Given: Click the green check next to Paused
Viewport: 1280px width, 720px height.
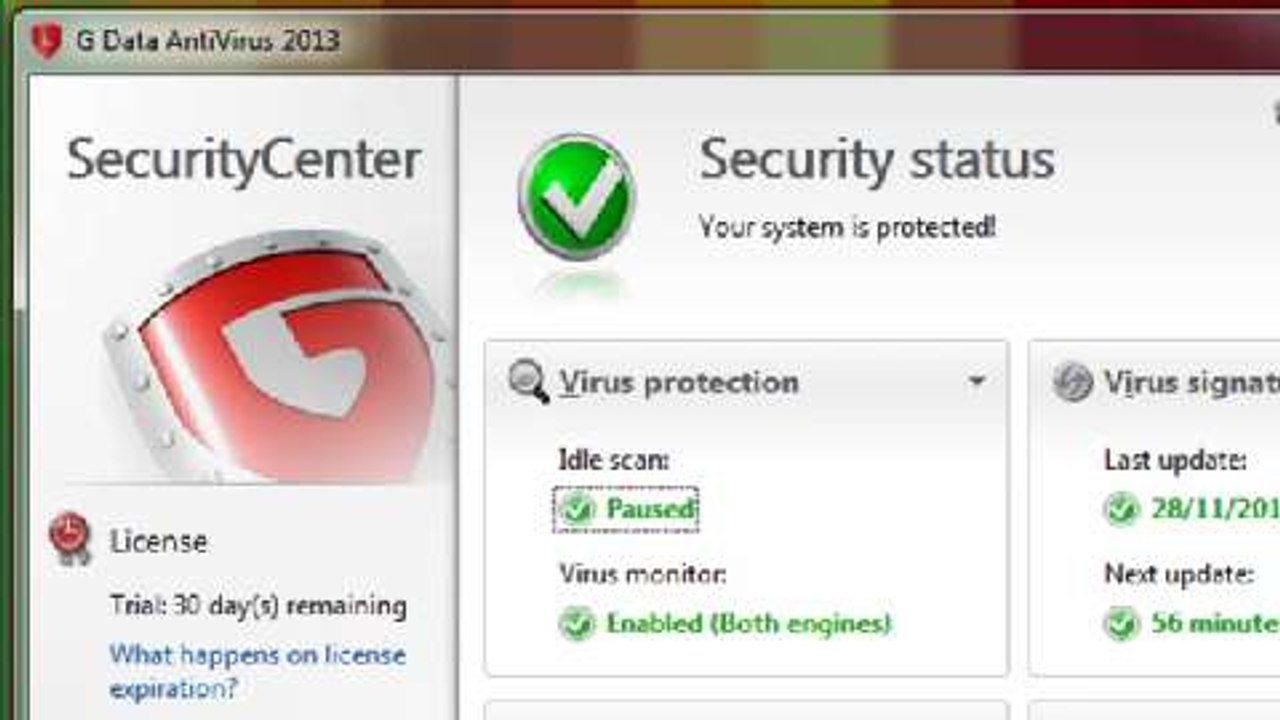Looking at the screenshot, I should point(576,509).
